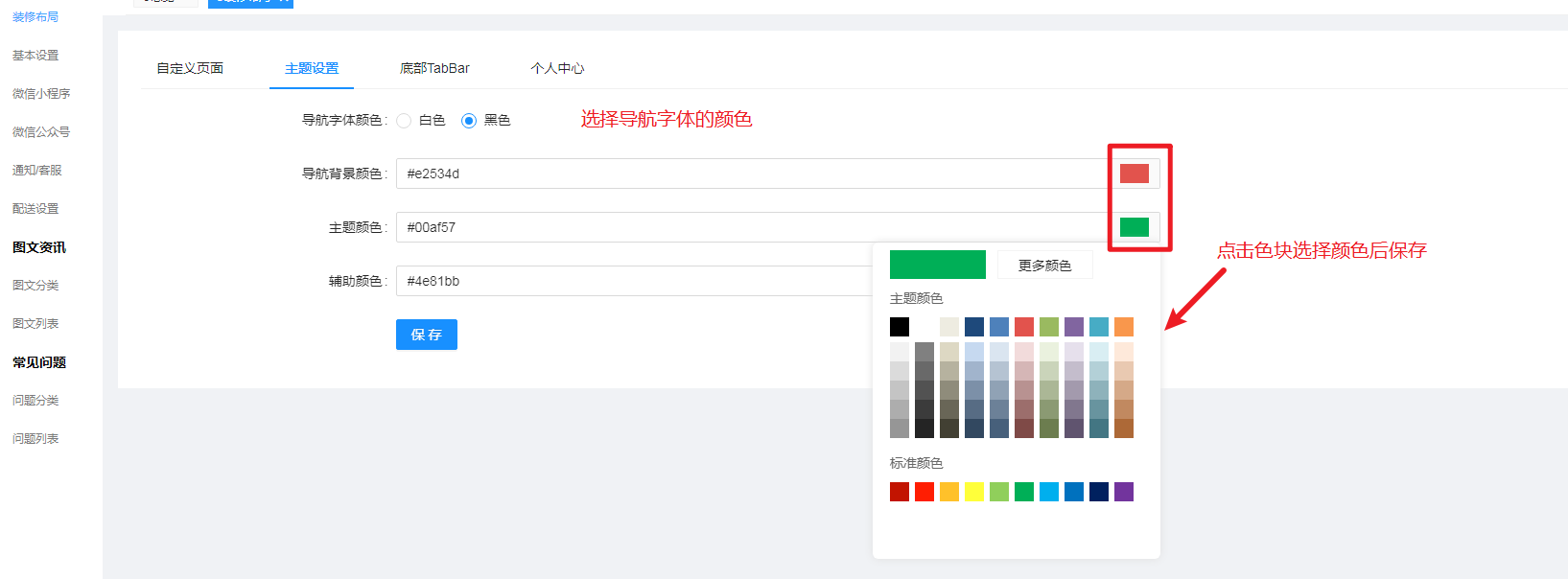Click the 图文资讯 sidebar heading
The width and height of the screenshot is (1568, 579).
coord(39,247)
